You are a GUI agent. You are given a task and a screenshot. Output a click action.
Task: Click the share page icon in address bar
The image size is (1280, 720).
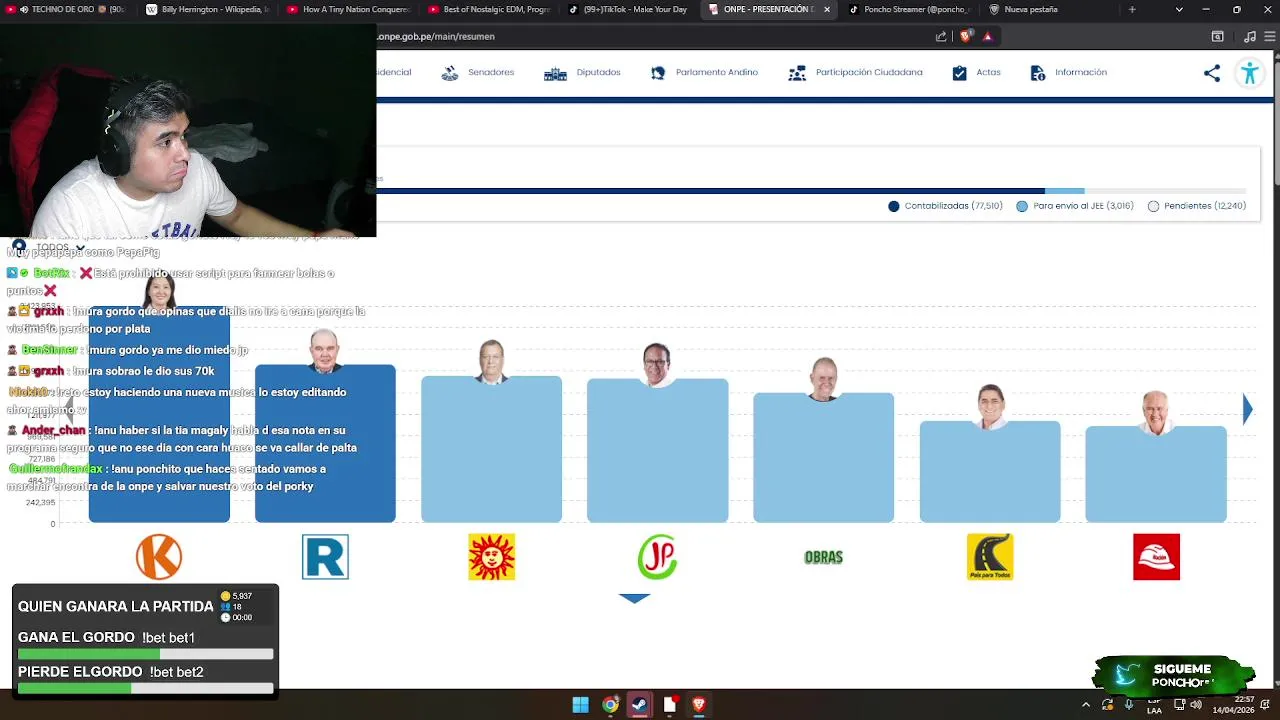[941, 36]
